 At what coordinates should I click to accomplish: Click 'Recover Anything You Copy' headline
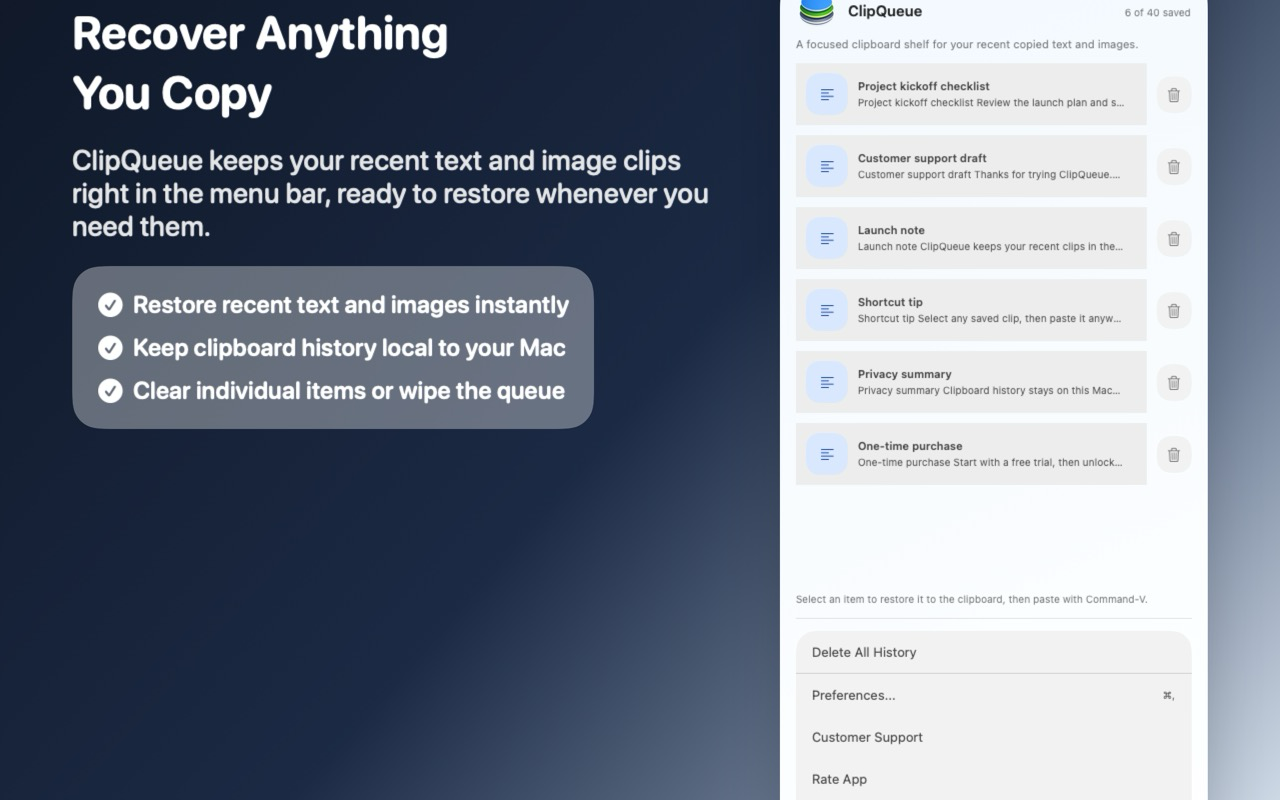tap(260, 63)
